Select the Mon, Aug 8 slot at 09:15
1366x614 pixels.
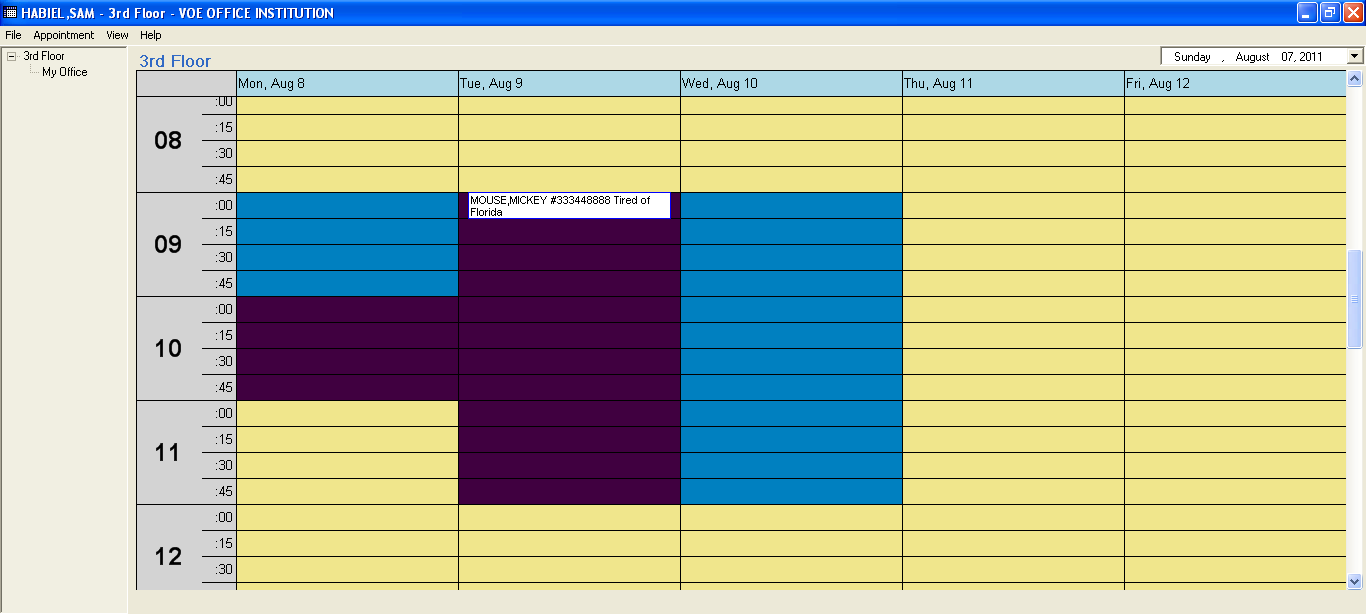[347, 232]
